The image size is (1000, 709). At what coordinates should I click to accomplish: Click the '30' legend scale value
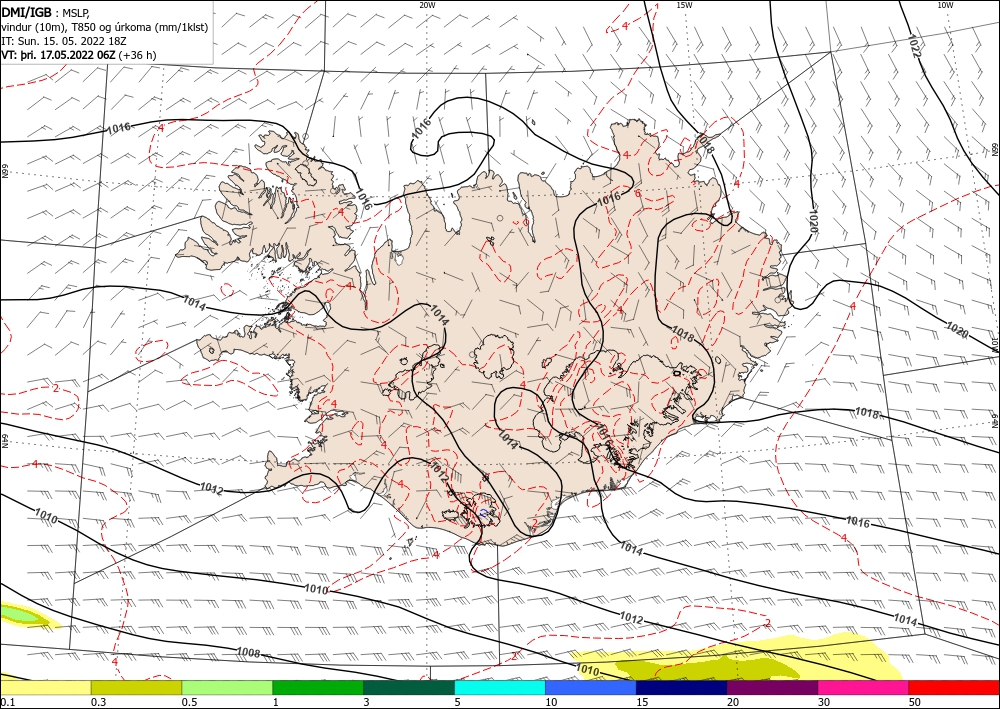(824, 702)
